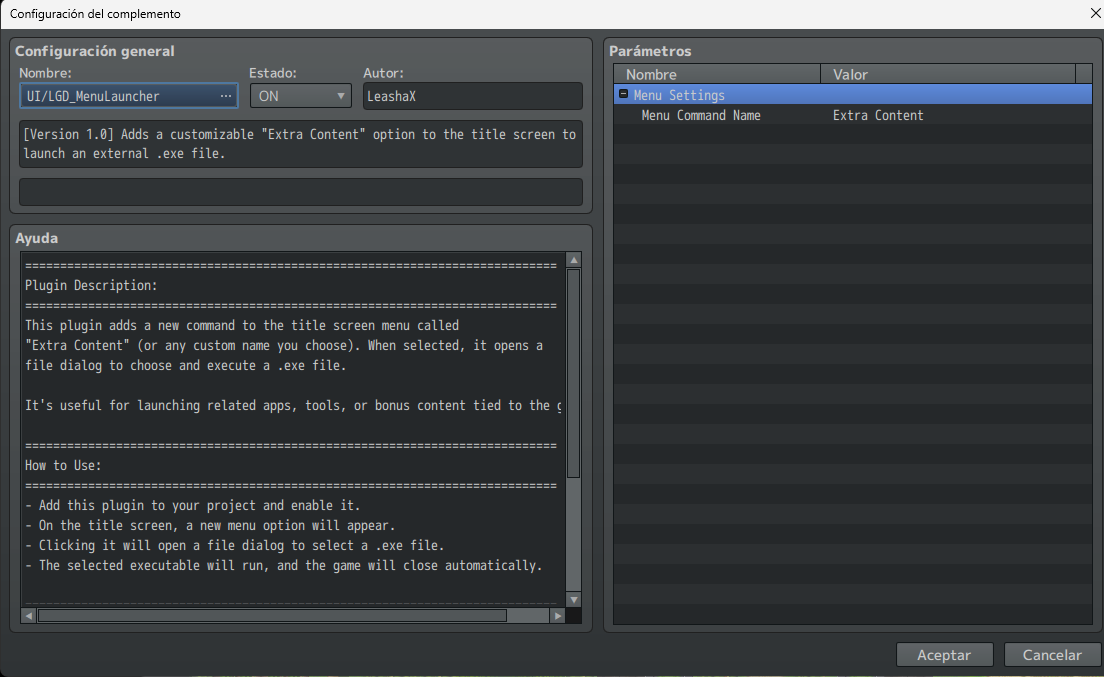Click the Aceptar button
The width and height of the screenshot is (1104, 677).
coord(944,655)
